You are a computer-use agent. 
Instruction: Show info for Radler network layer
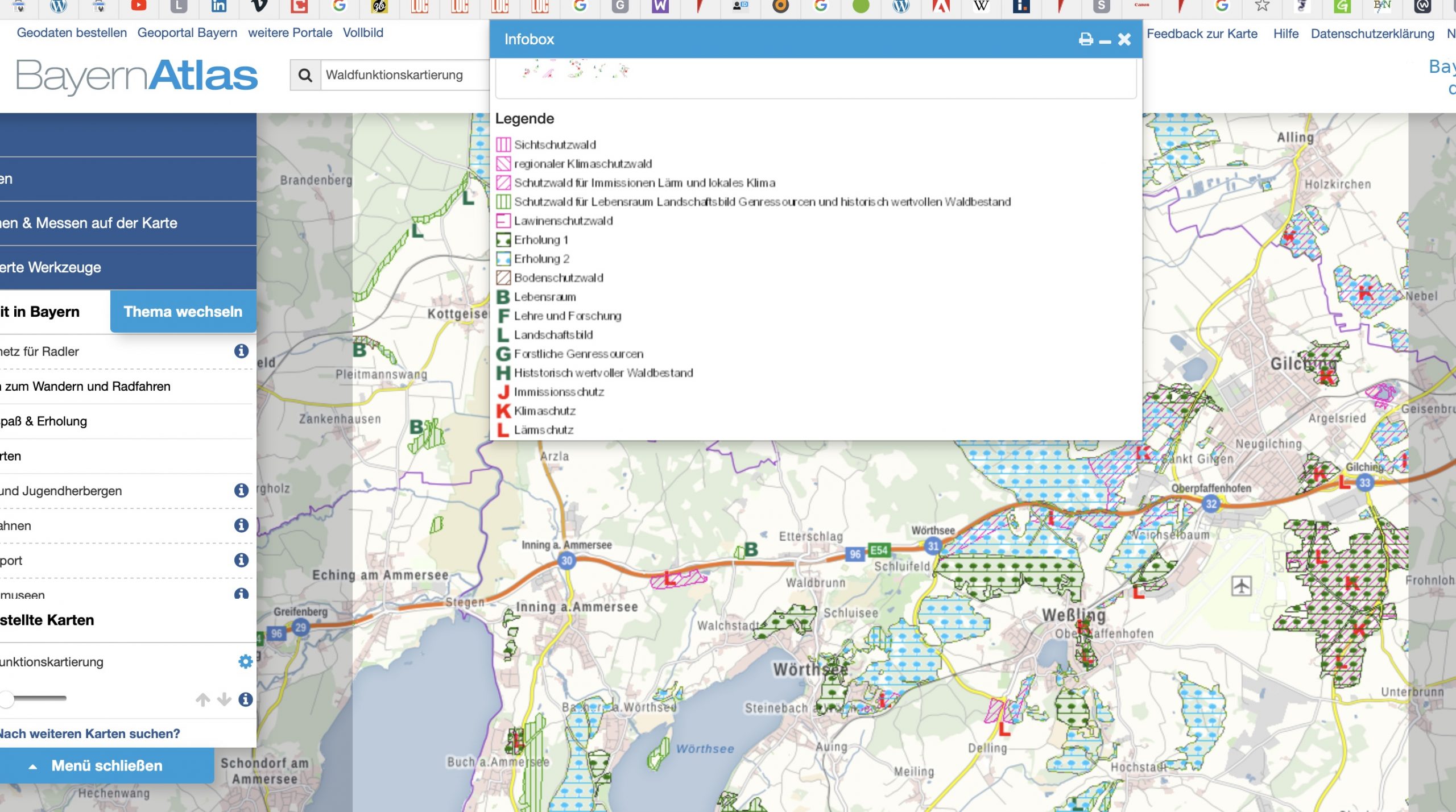pyautogui.click(x=241, y=351)
